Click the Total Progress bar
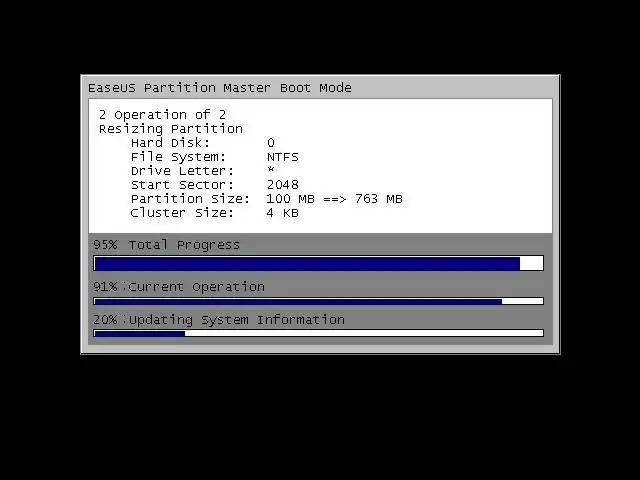Screen dimensions: 640x480 click(x=318, y=263)
